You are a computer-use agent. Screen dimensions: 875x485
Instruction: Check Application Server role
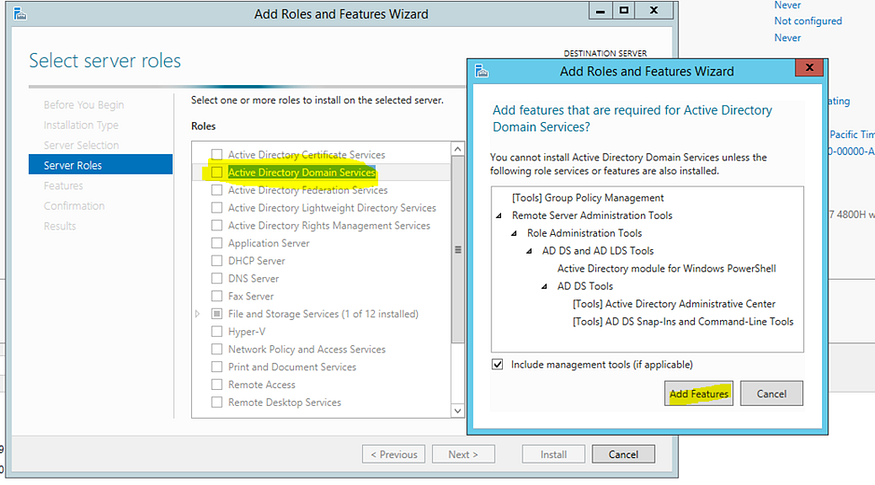pos(217,243)
